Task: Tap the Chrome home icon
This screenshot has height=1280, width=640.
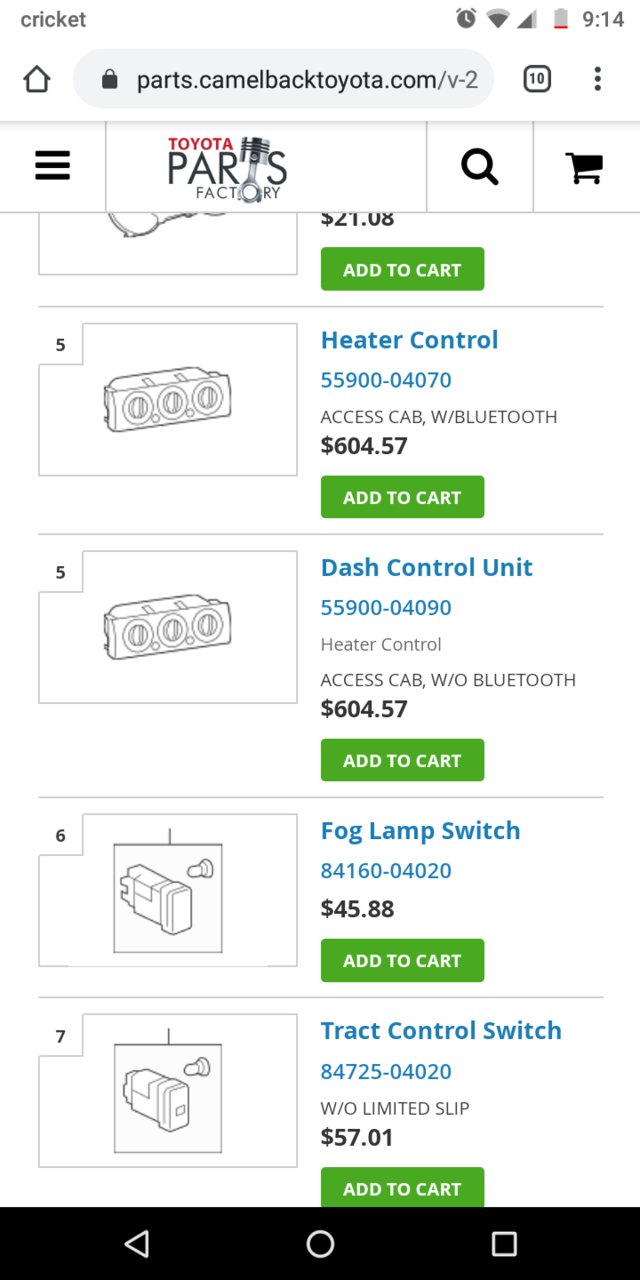Action: (37, 79)
